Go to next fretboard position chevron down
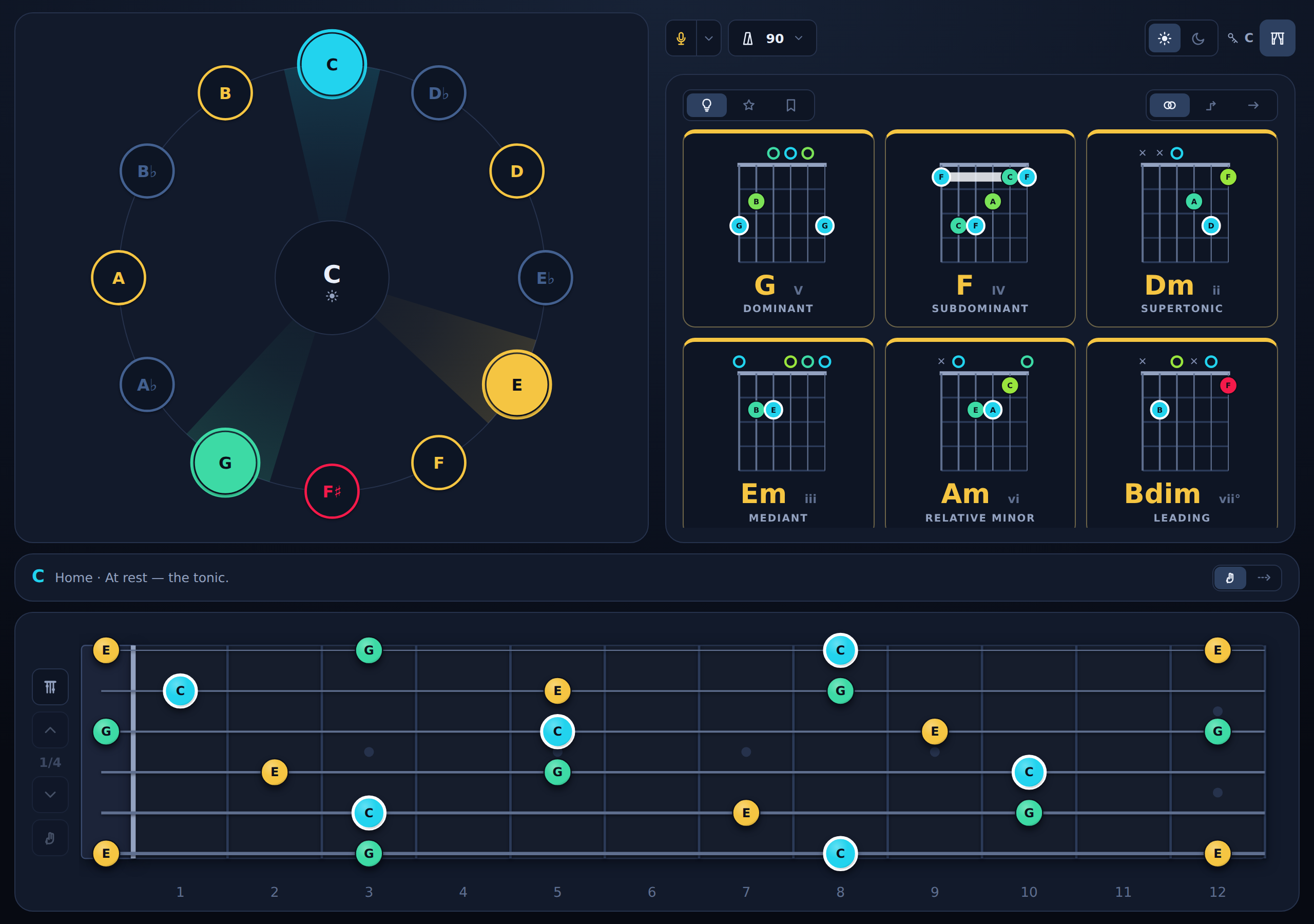The width and height of the screenshot is (1314, 924). pyautogui.click(x=50, y=795)
